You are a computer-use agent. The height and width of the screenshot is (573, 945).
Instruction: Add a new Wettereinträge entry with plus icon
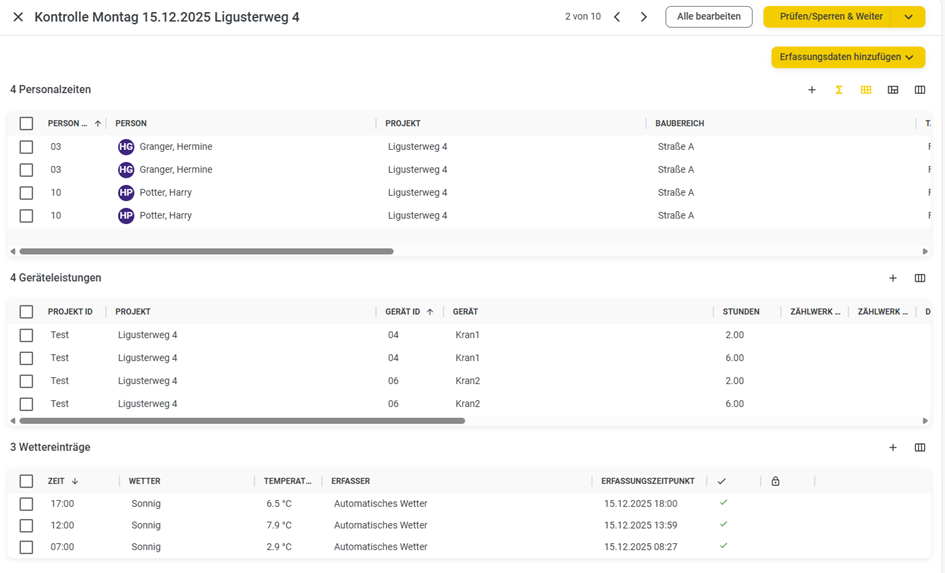point(893,448)
